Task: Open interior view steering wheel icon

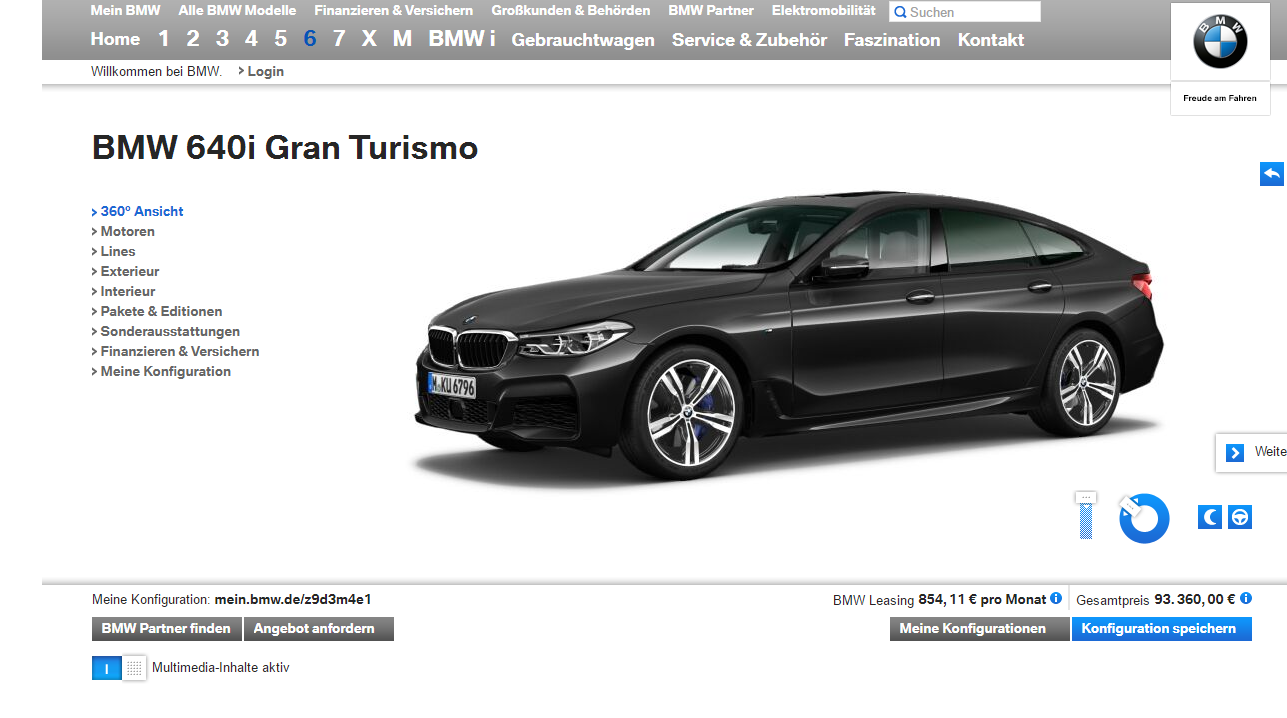Action: (x=1240, y=517)
